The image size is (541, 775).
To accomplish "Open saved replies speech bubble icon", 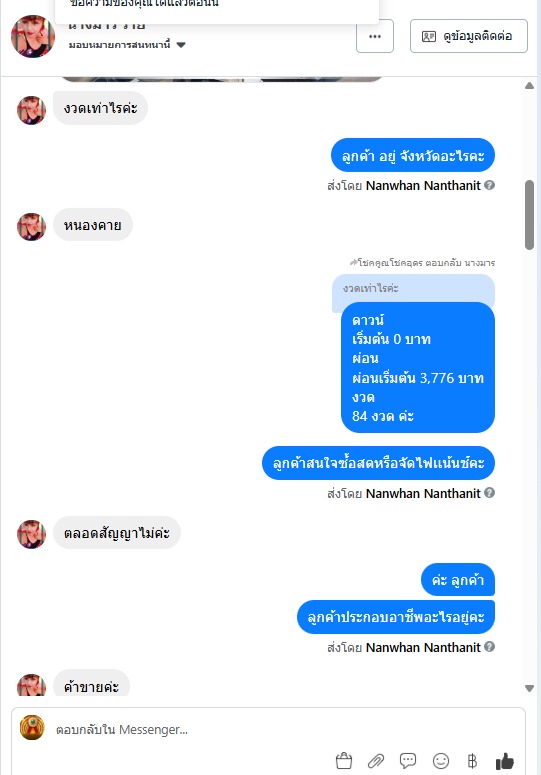I will point(408,761).
